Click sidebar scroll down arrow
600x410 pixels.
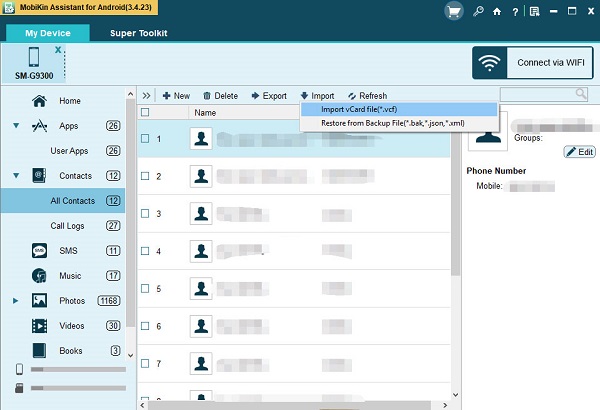130,355
